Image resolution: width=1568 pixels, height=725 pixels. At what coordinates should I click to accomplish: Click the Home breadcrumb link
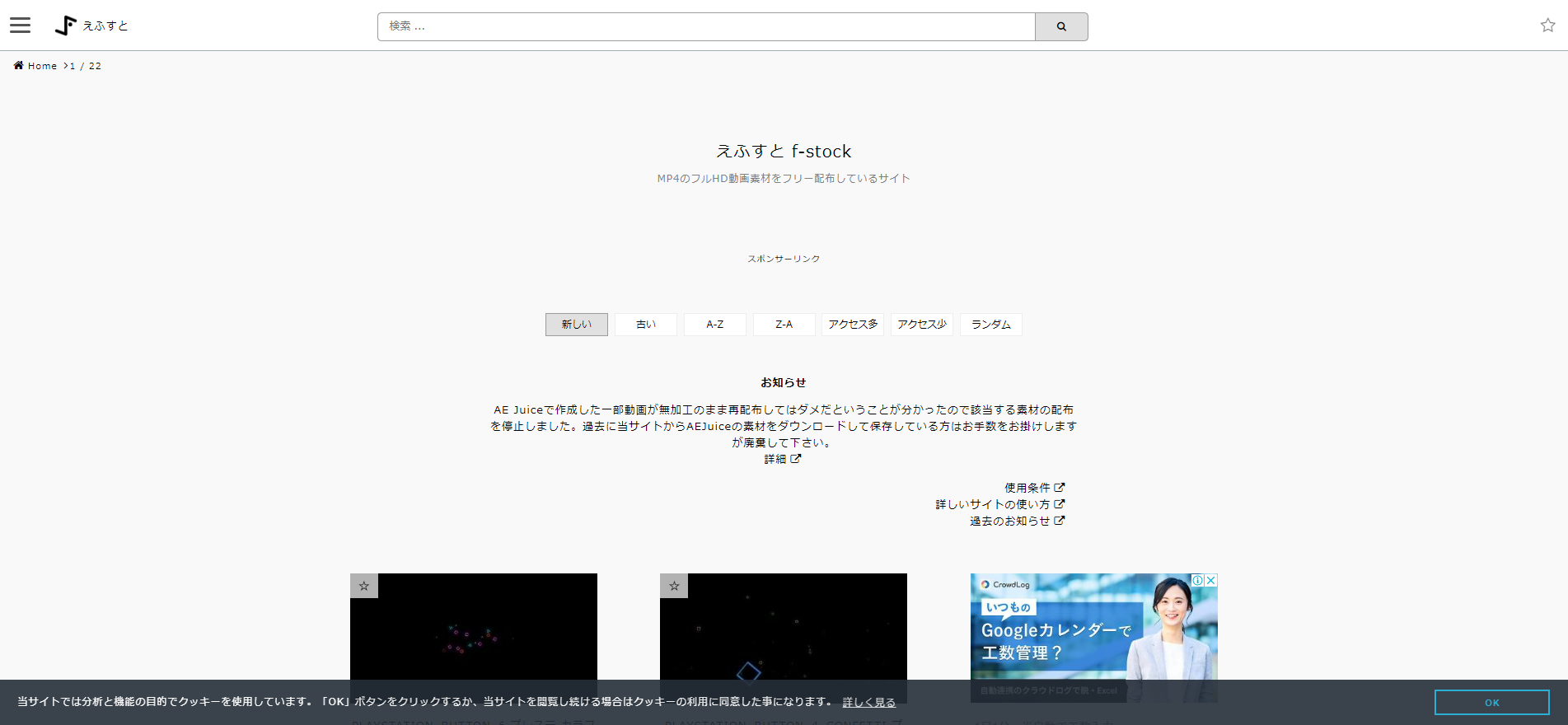point(35,66)
